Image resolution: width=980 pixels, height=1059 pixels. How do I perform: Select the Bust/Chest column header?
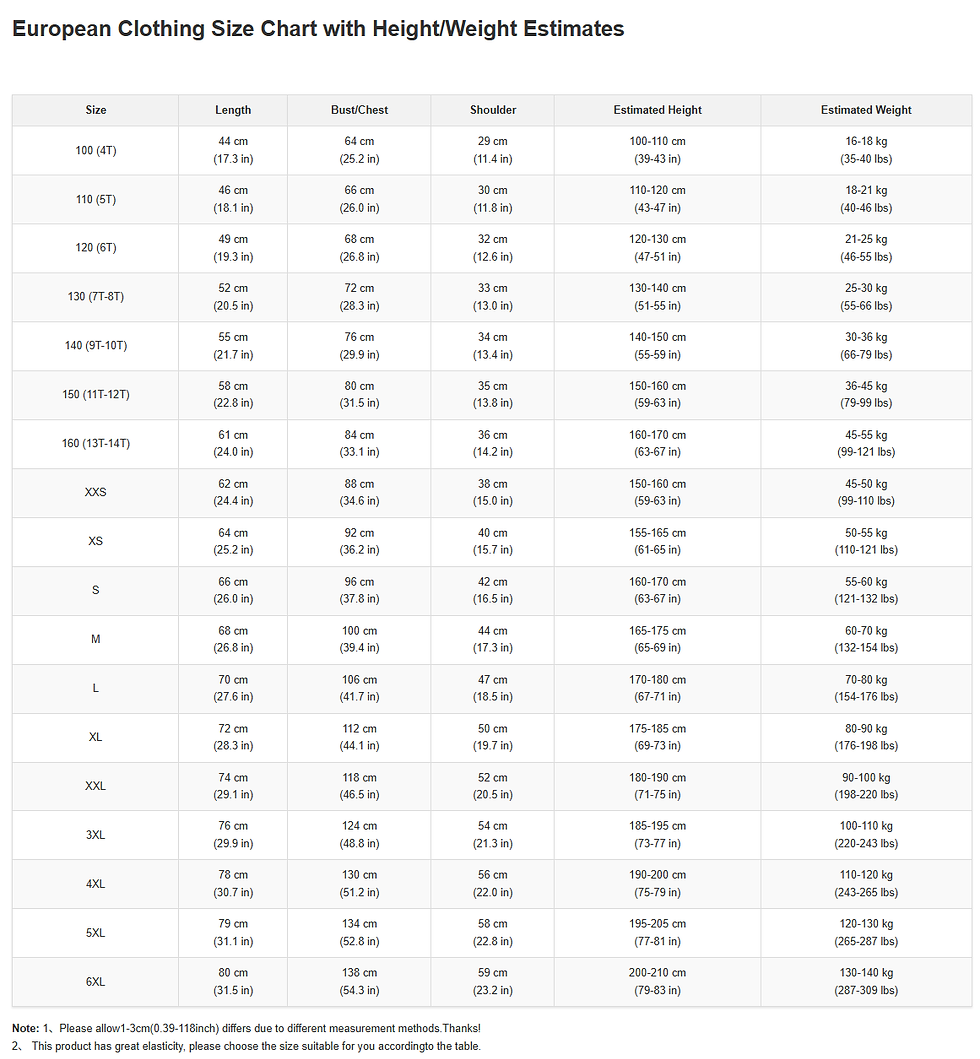pyautogui.click(x=359, y=110)
